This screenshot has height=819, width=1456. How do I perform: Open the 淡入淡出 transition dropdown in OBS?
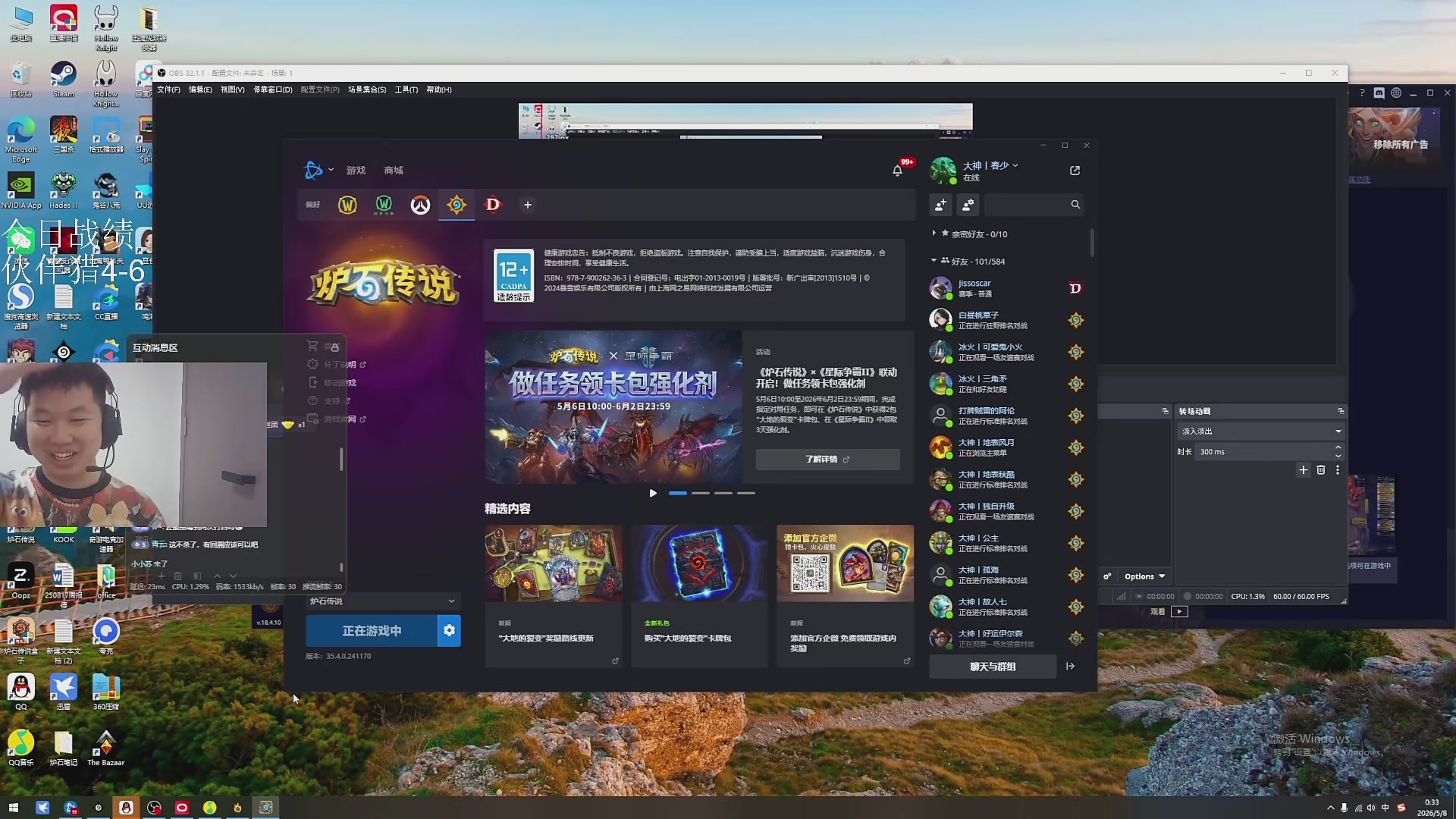pos(1260,431)
